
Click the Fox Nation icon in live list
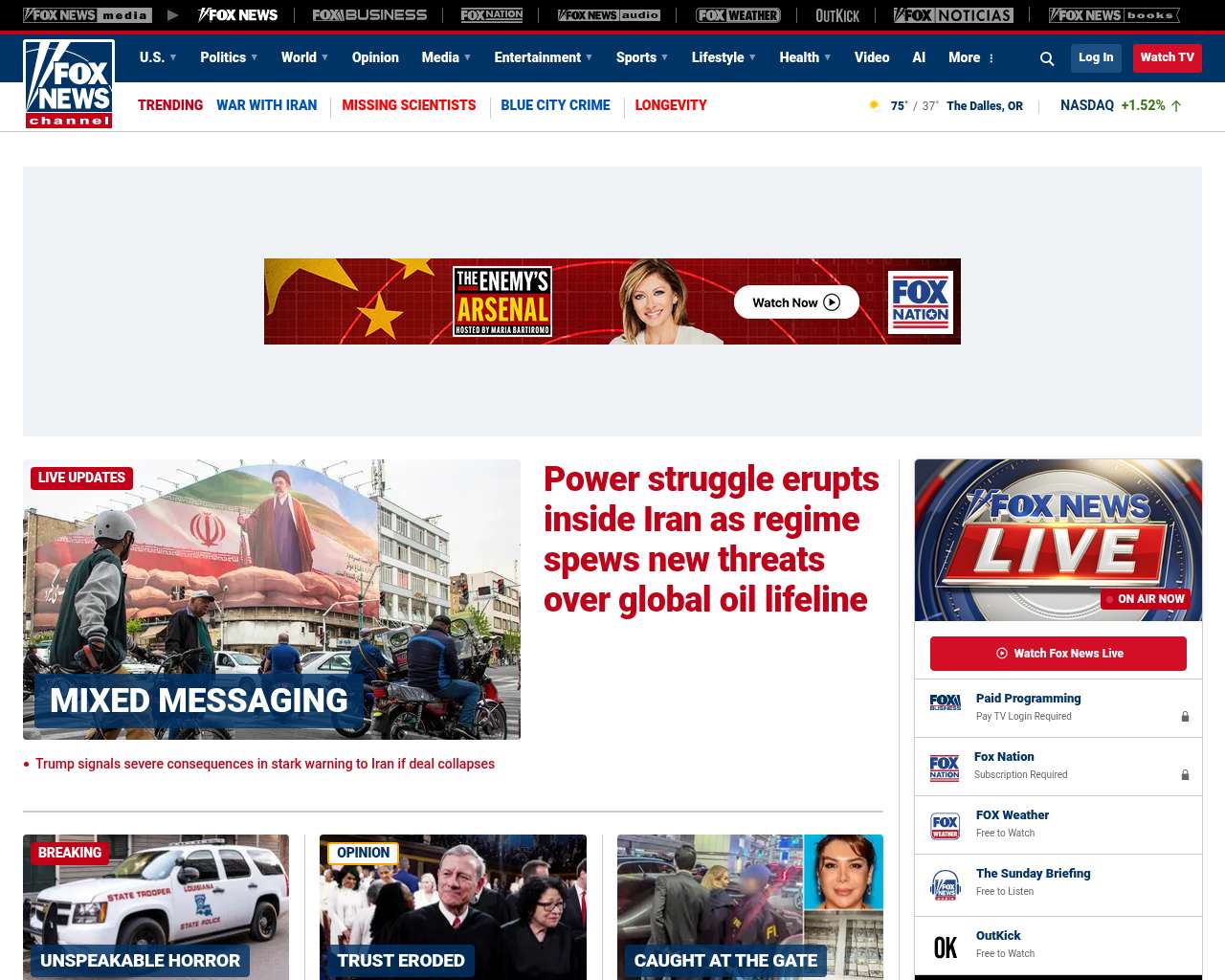[945, 767]
